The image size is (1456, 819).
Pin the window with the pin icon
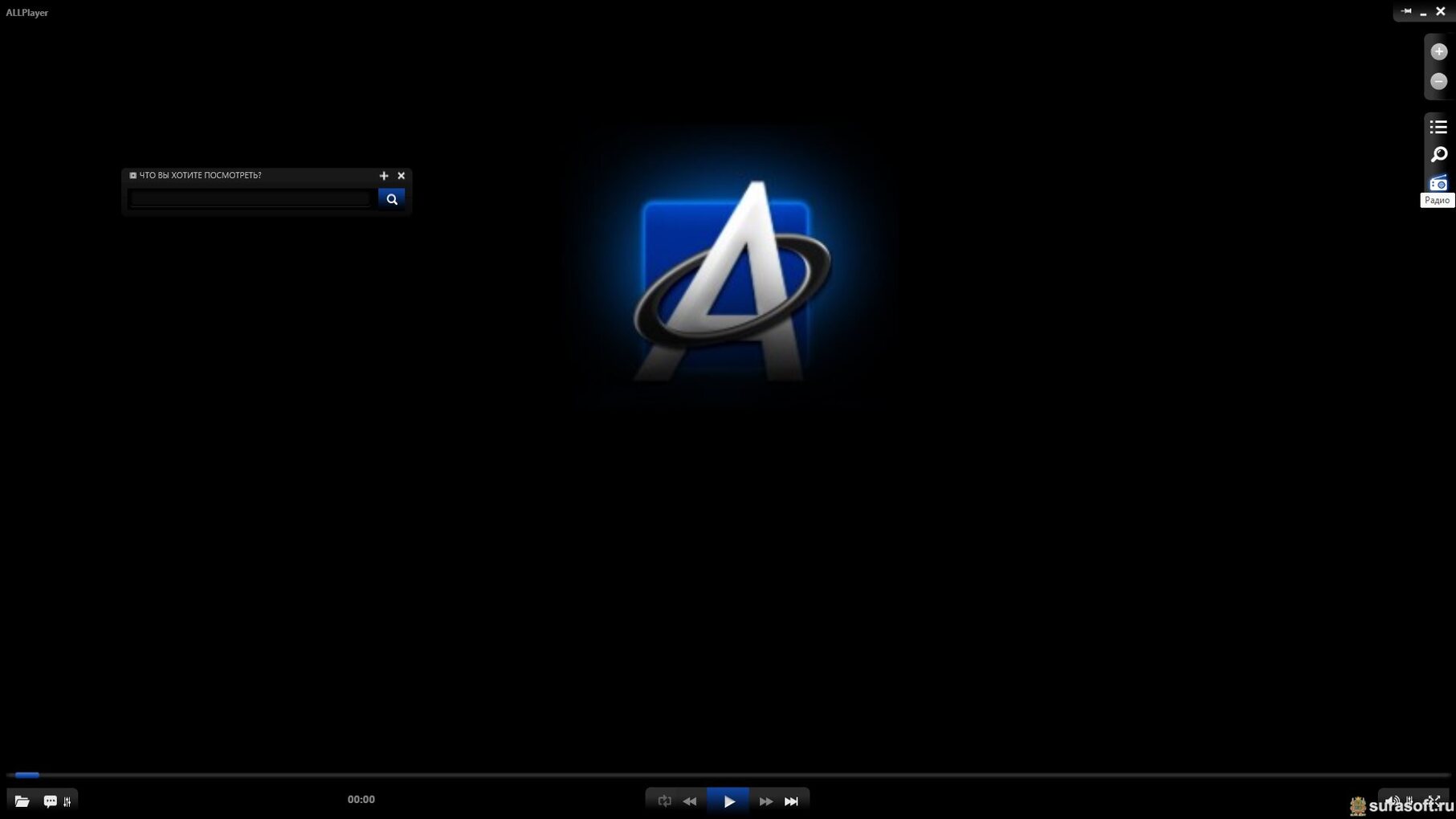pos(1406,11)
